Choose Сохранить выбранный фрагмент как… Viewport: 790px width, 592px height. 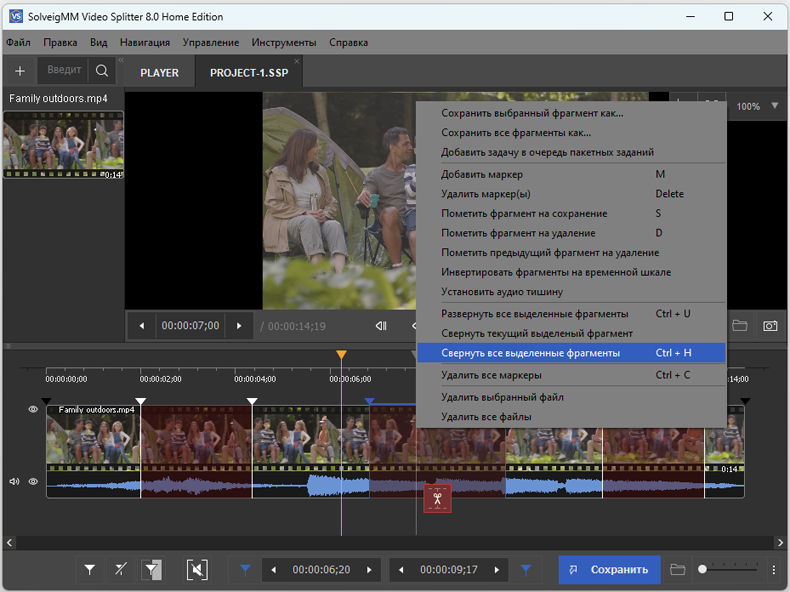pos(571,113)
